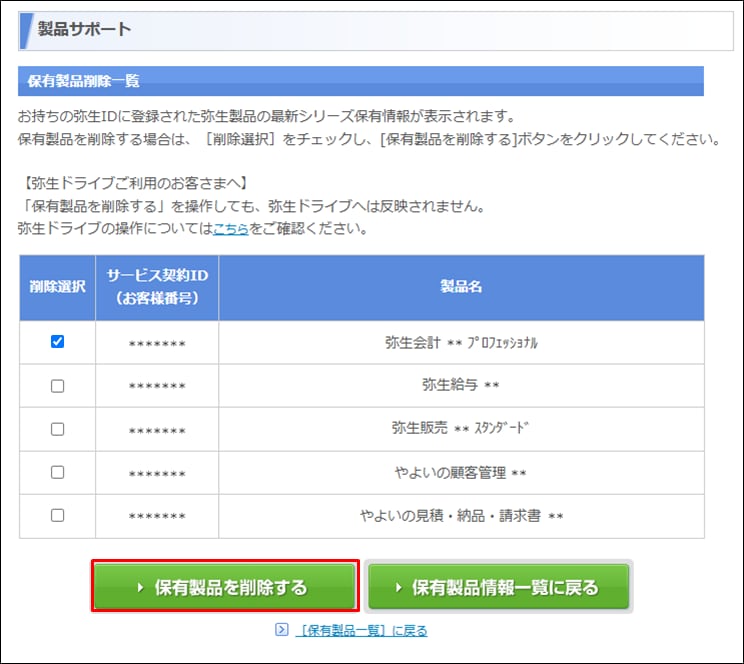Image resolution: width=744 pixels, height=664 pixels.
Task: Click the masked contract ID in 弥生会計 row
Action: [x=157, y=344]
